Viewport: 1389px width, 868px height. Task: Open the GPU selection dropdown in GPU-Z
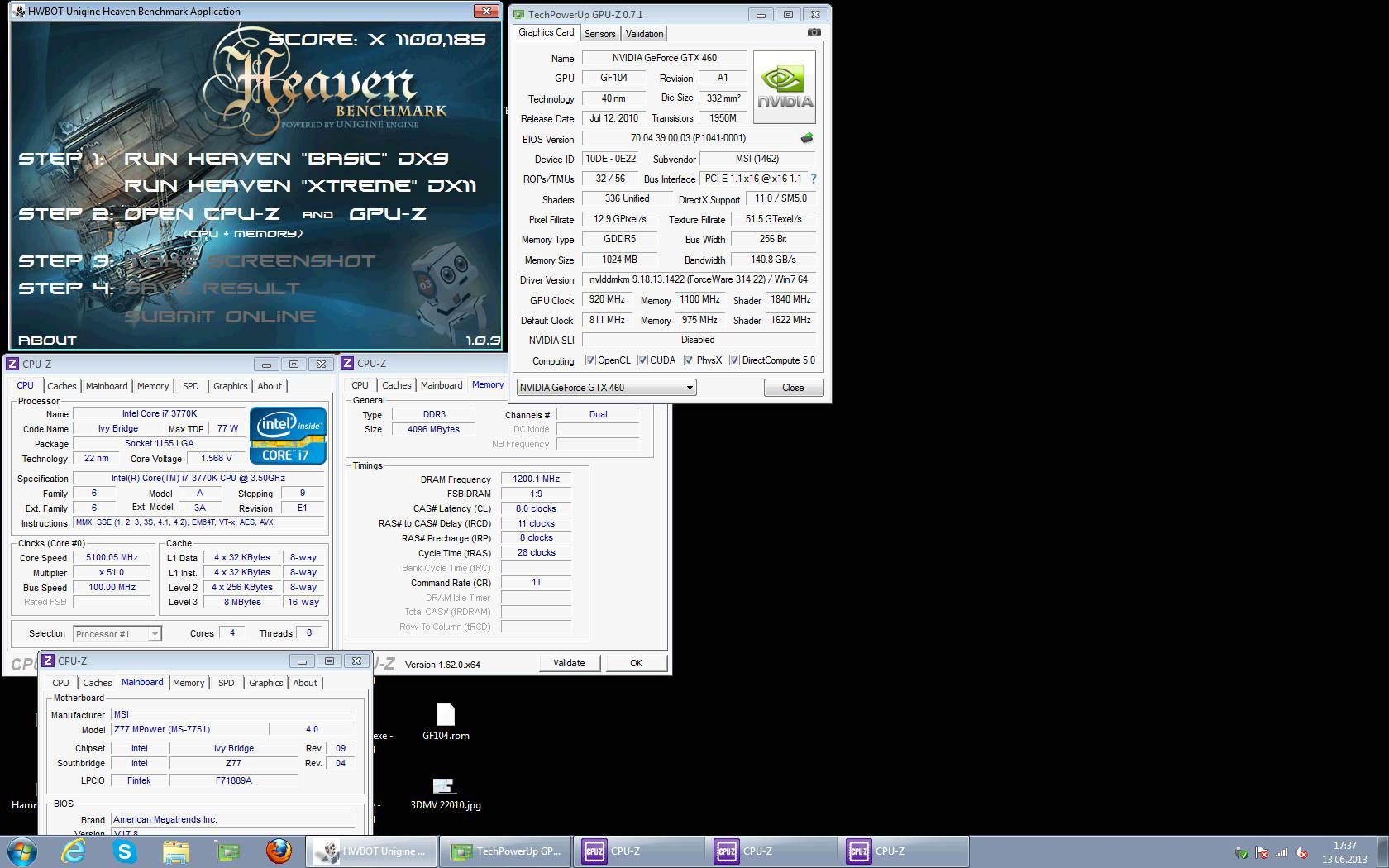[606, 387]
